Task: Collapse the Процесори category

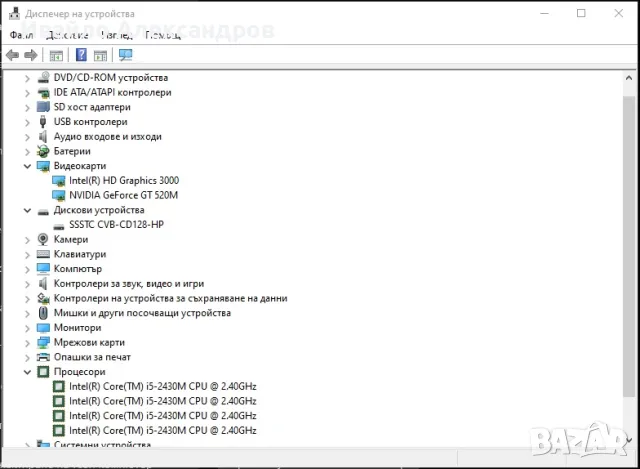Action: 27,372
